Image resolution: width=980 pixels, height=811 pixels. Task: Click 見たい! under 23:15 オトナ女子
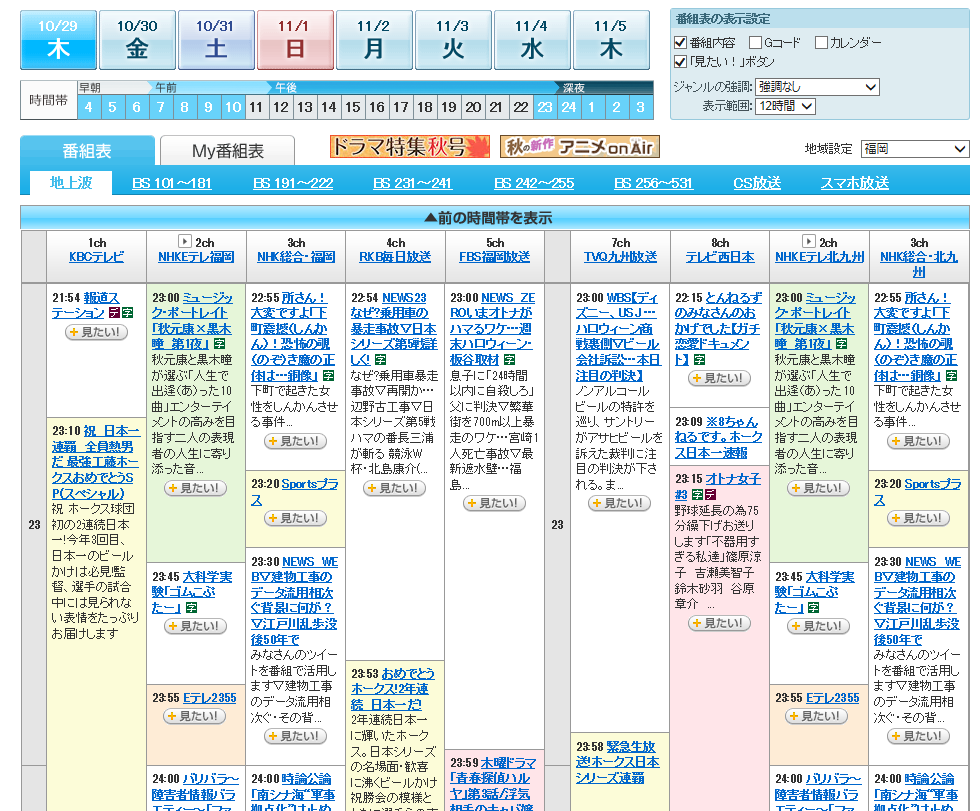719,623
